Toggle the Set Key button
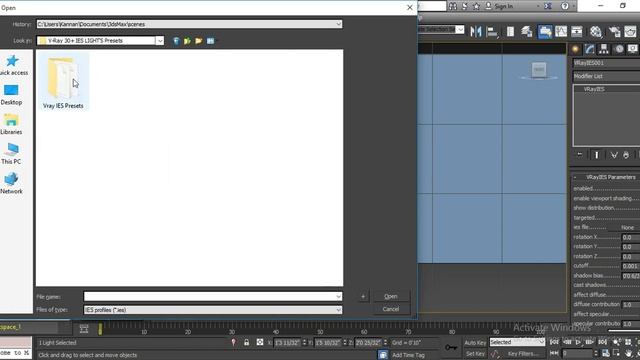 tap(475, 354)
